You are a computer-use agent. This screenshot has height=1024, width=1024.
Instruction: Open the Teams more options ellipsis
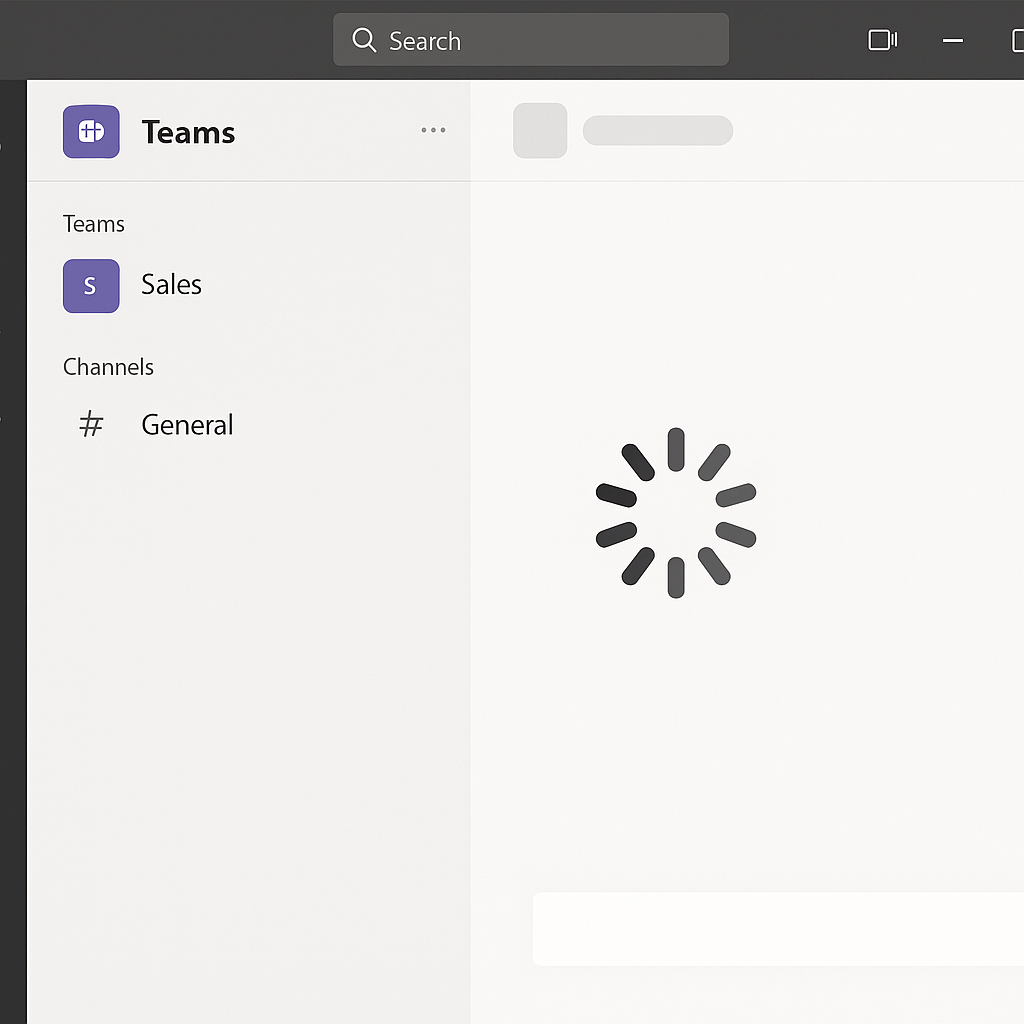(x=433, y=130)
